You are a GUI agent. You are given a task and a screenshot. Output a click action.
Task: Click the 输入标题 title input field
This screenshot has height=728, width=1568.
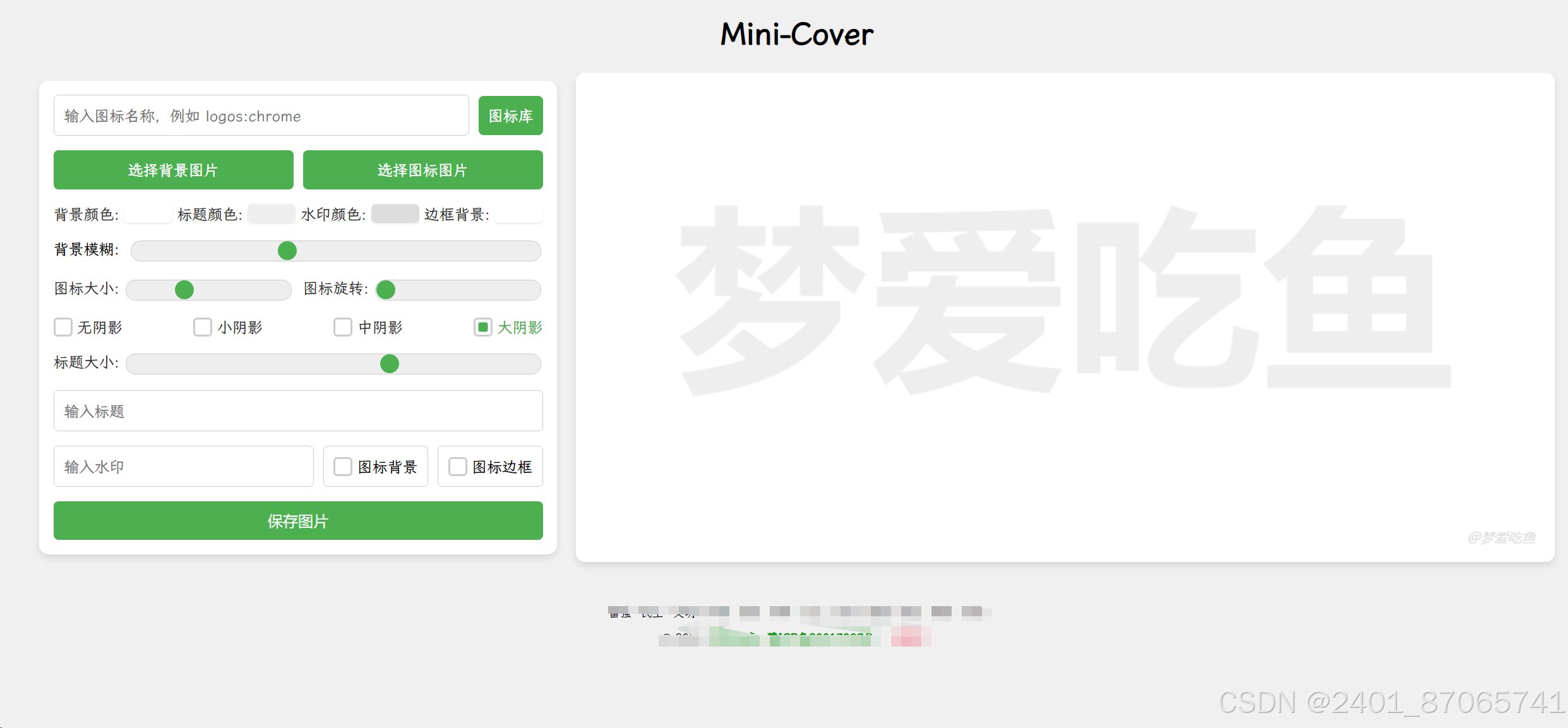coord(297,411)
